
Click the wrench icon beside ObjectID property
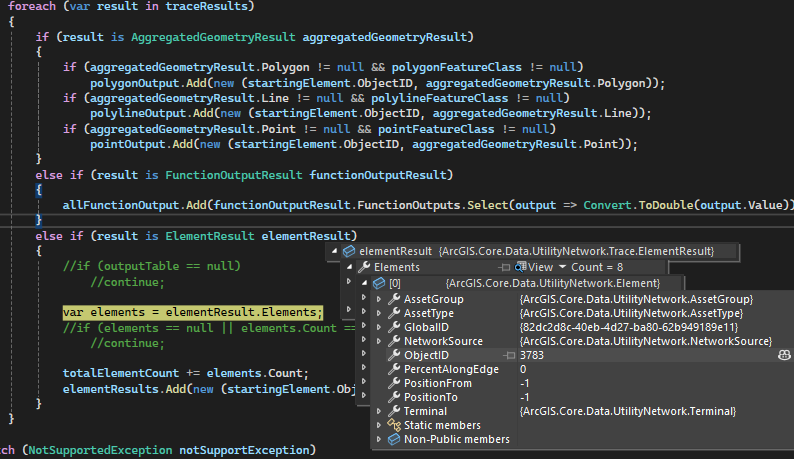pos(394,355)
